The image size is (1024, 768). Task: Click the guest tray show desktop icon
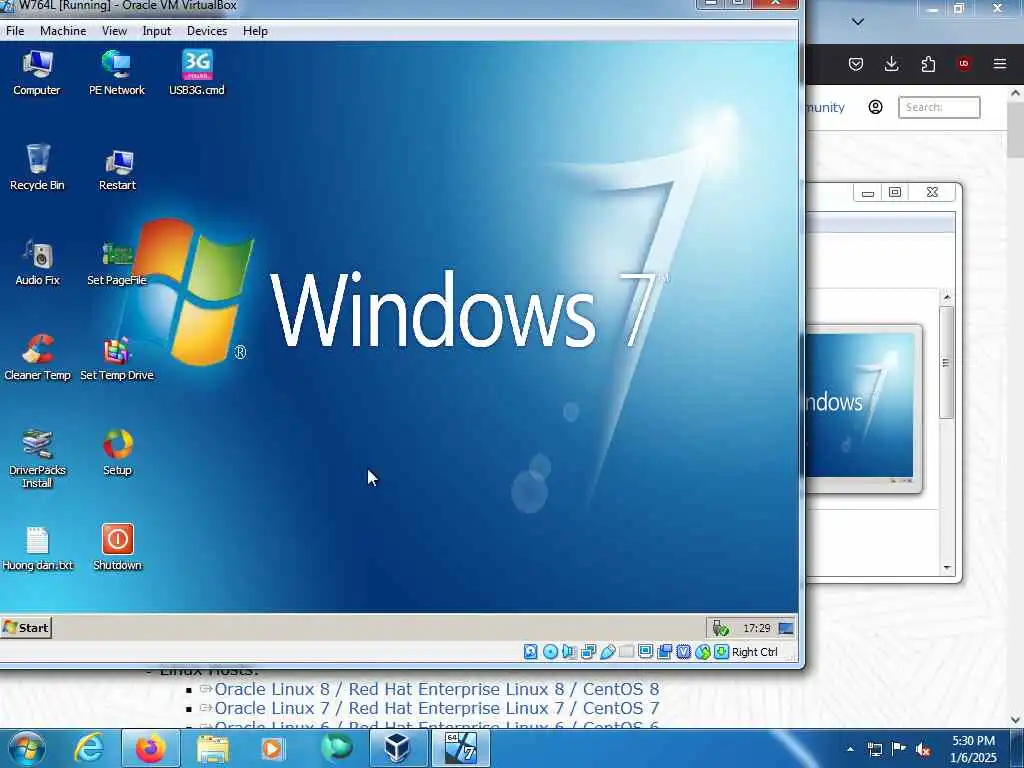point(786,628)
